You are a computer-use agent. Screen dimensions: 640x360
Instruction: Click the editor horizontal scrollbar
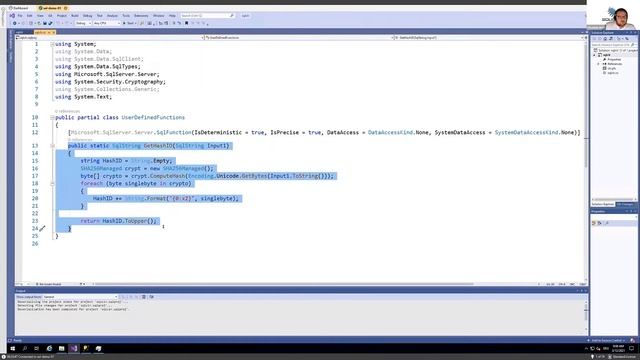(284, 284)
